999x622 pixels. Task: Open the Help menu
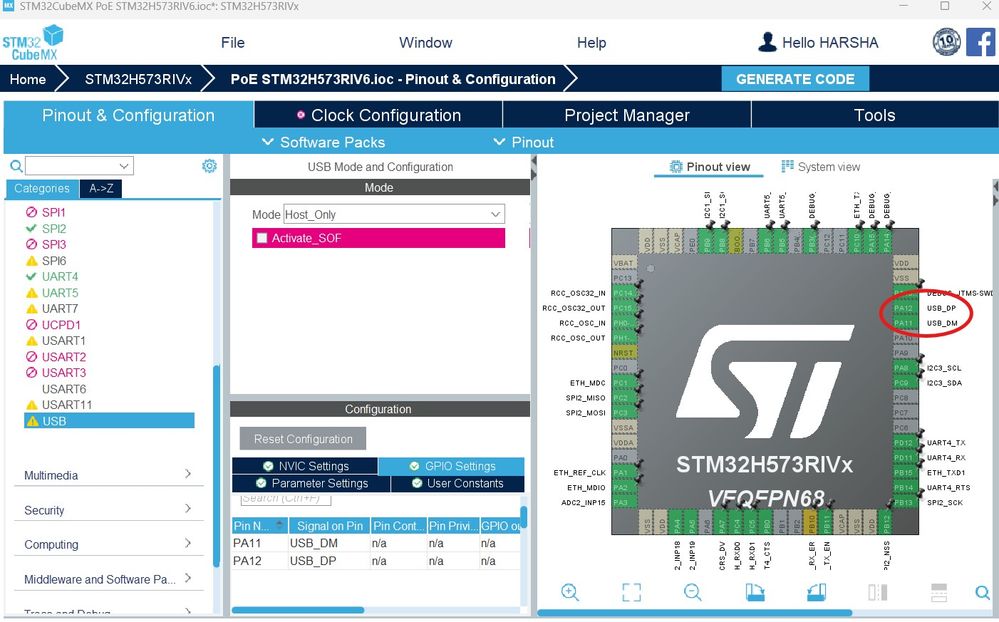tap(591, 43)
